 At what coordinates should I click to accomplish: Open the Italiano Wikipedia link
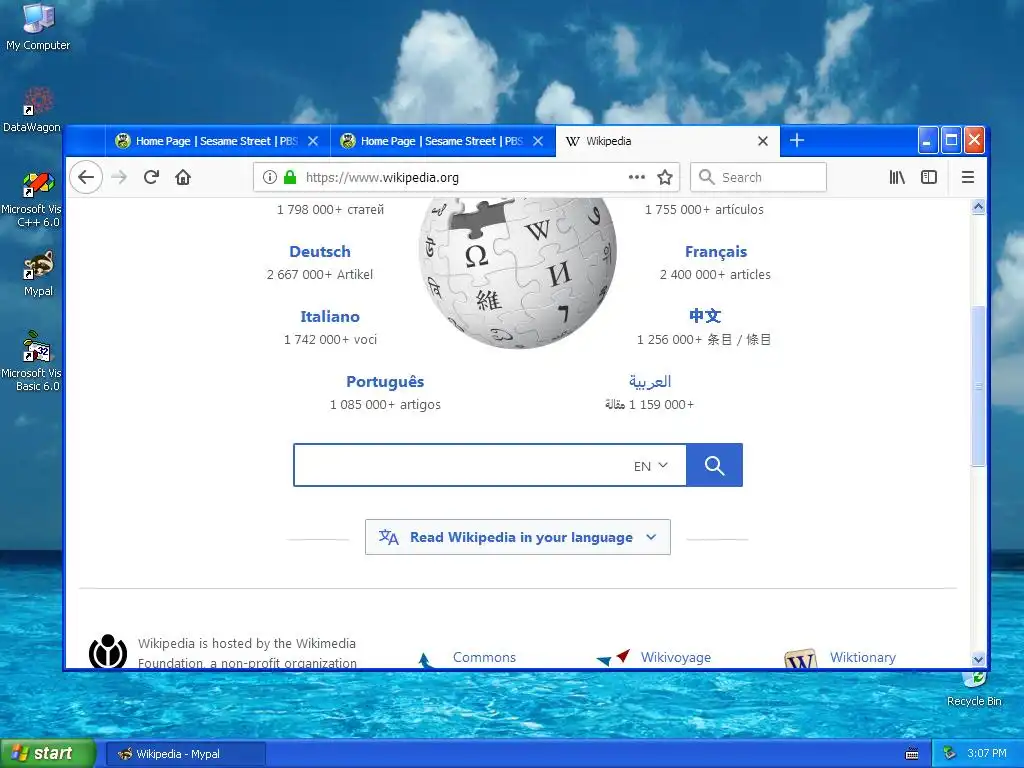point(330,317)
